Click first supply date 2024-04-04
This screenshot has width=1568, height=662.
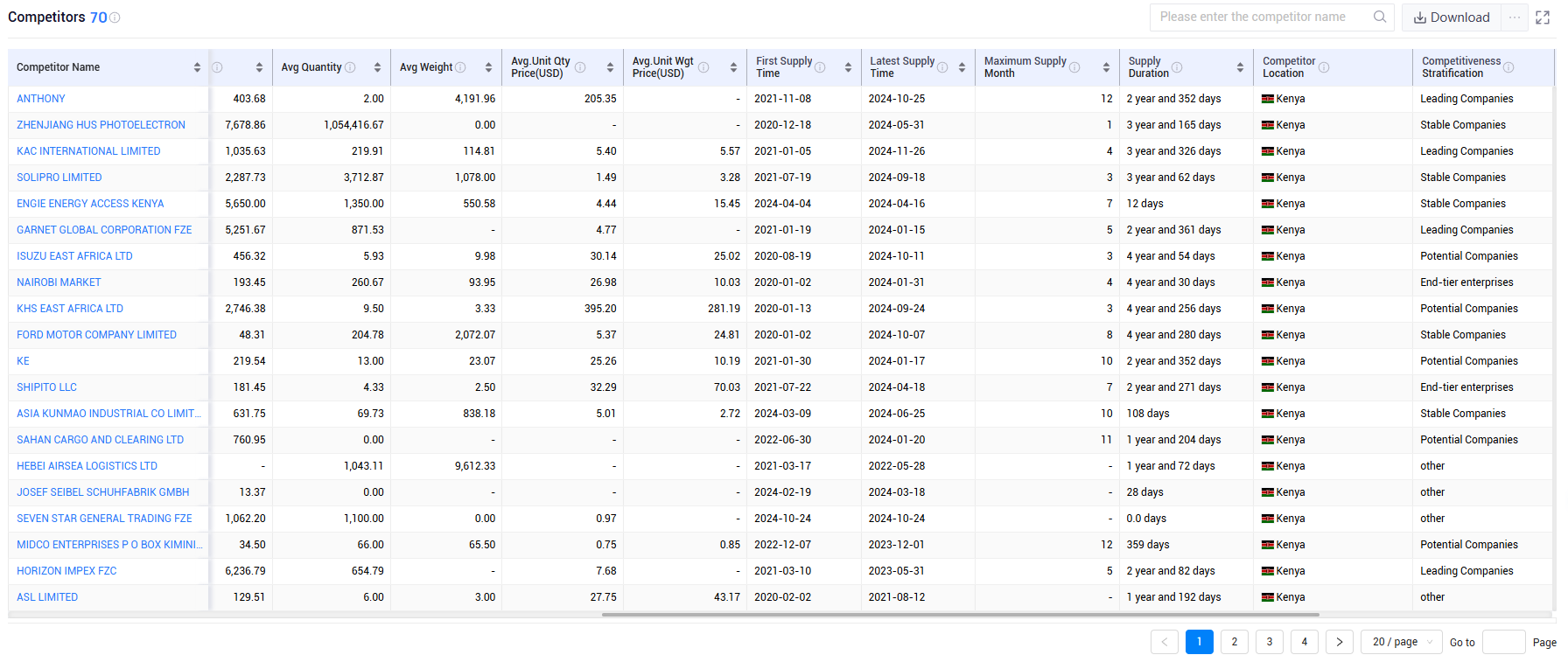782,204
